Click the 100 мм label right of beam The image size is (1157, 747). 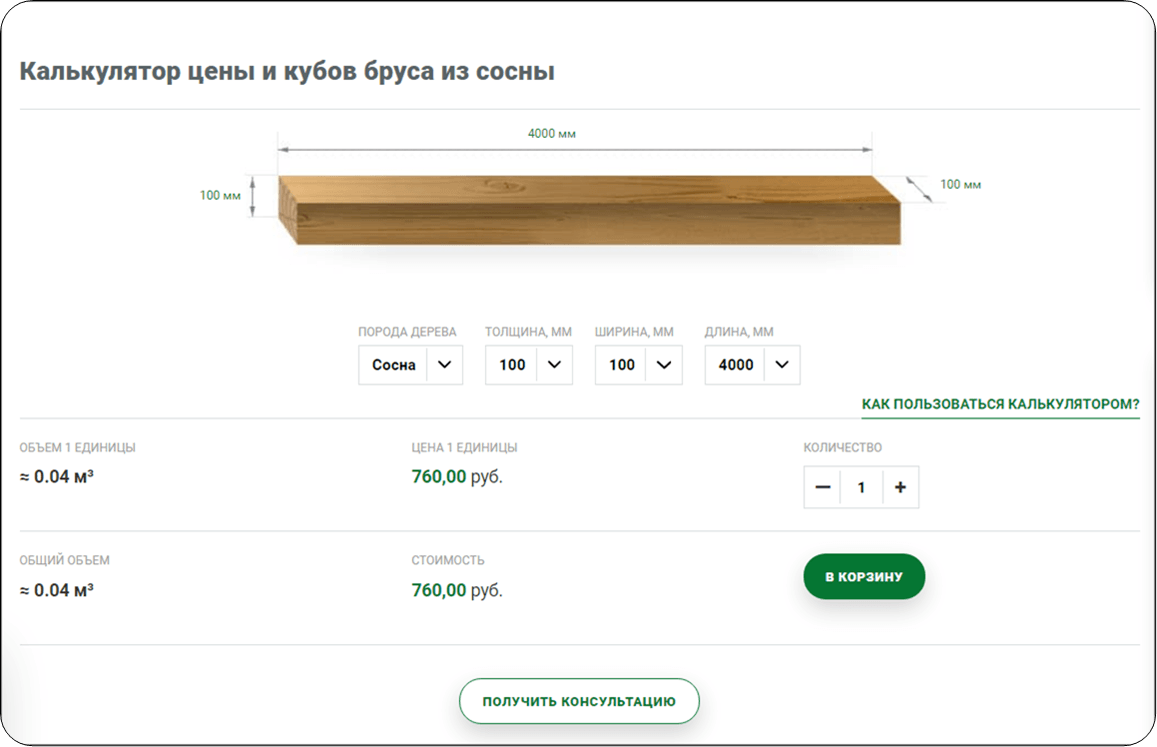(960, 185)
